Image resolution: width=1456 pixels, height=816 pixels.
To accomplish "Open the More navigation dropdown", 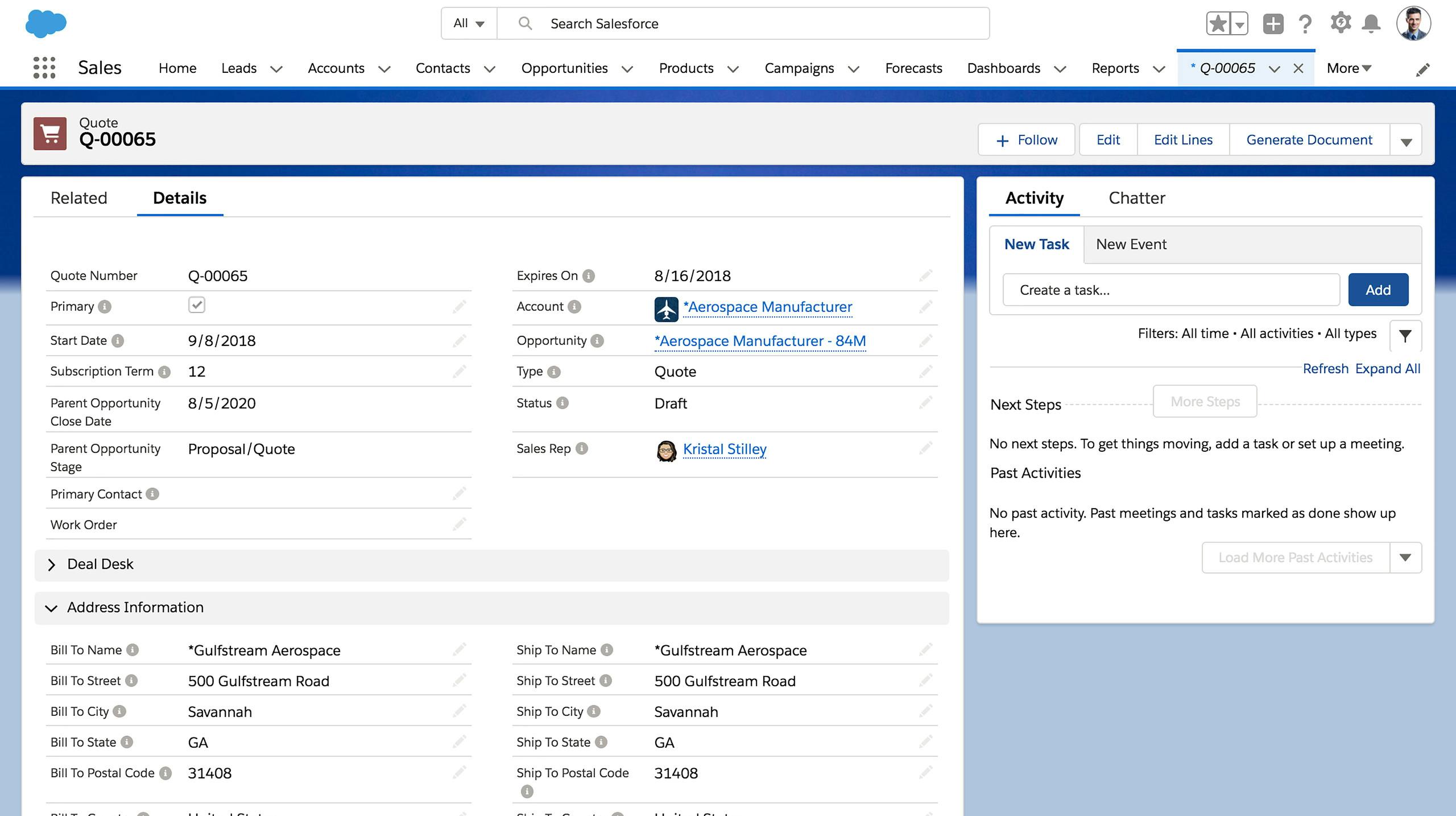I will click(x=1349, y=68).
